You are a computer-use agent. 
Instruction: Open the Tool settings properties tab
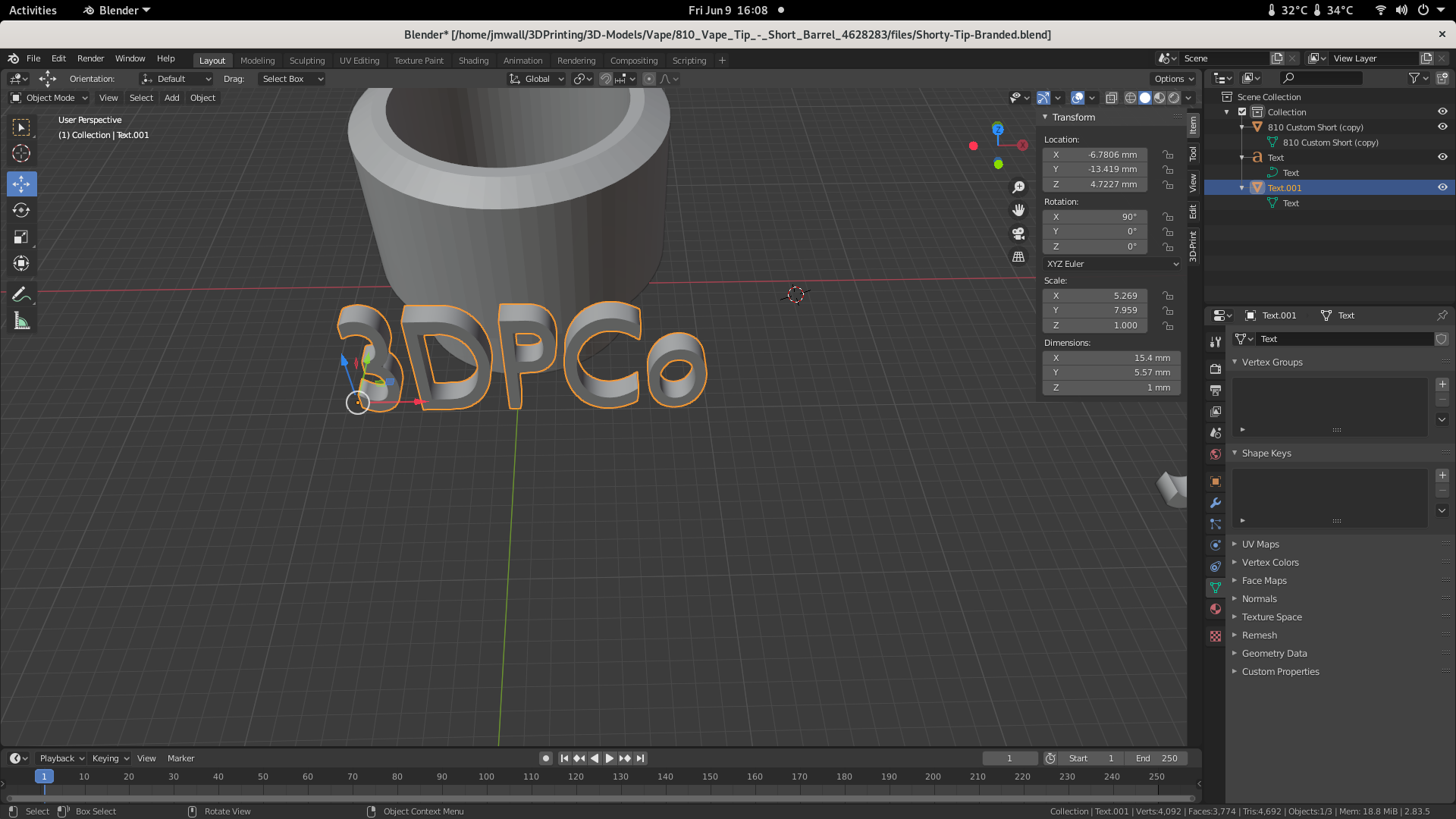tap(1216, 341)
